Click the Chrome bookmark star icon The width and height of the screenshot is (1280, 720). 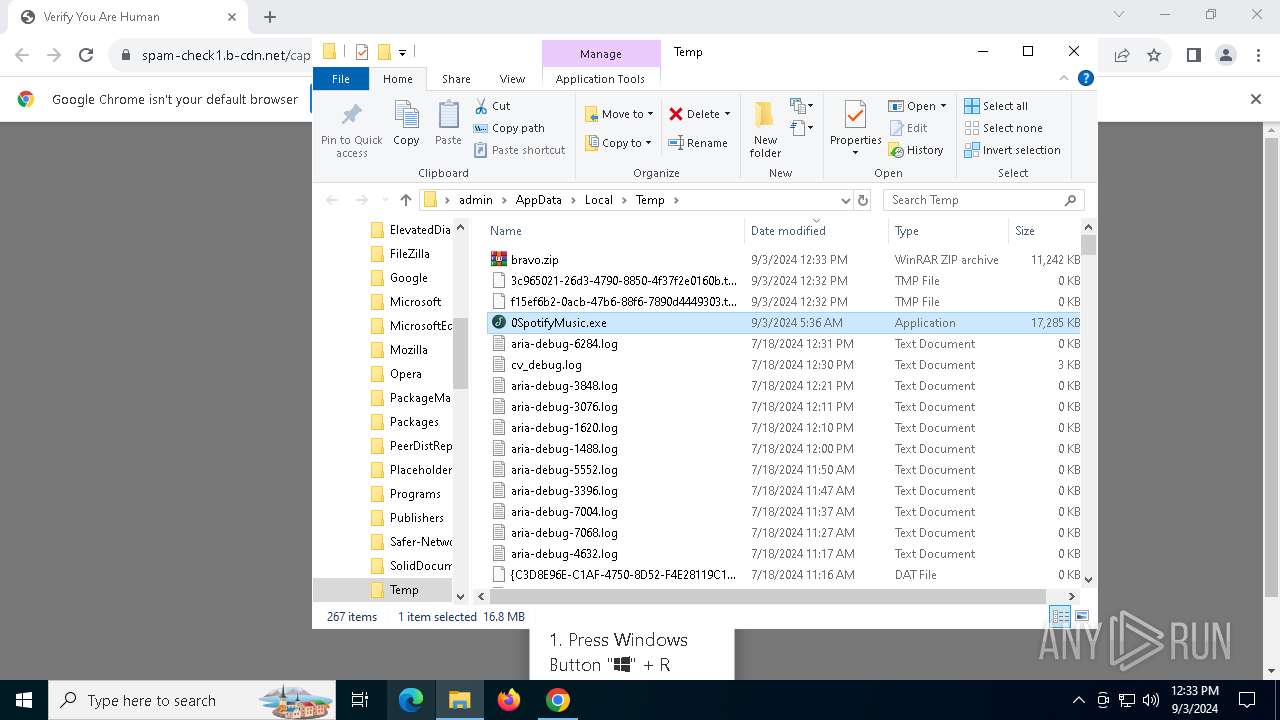click(1154, 56)
